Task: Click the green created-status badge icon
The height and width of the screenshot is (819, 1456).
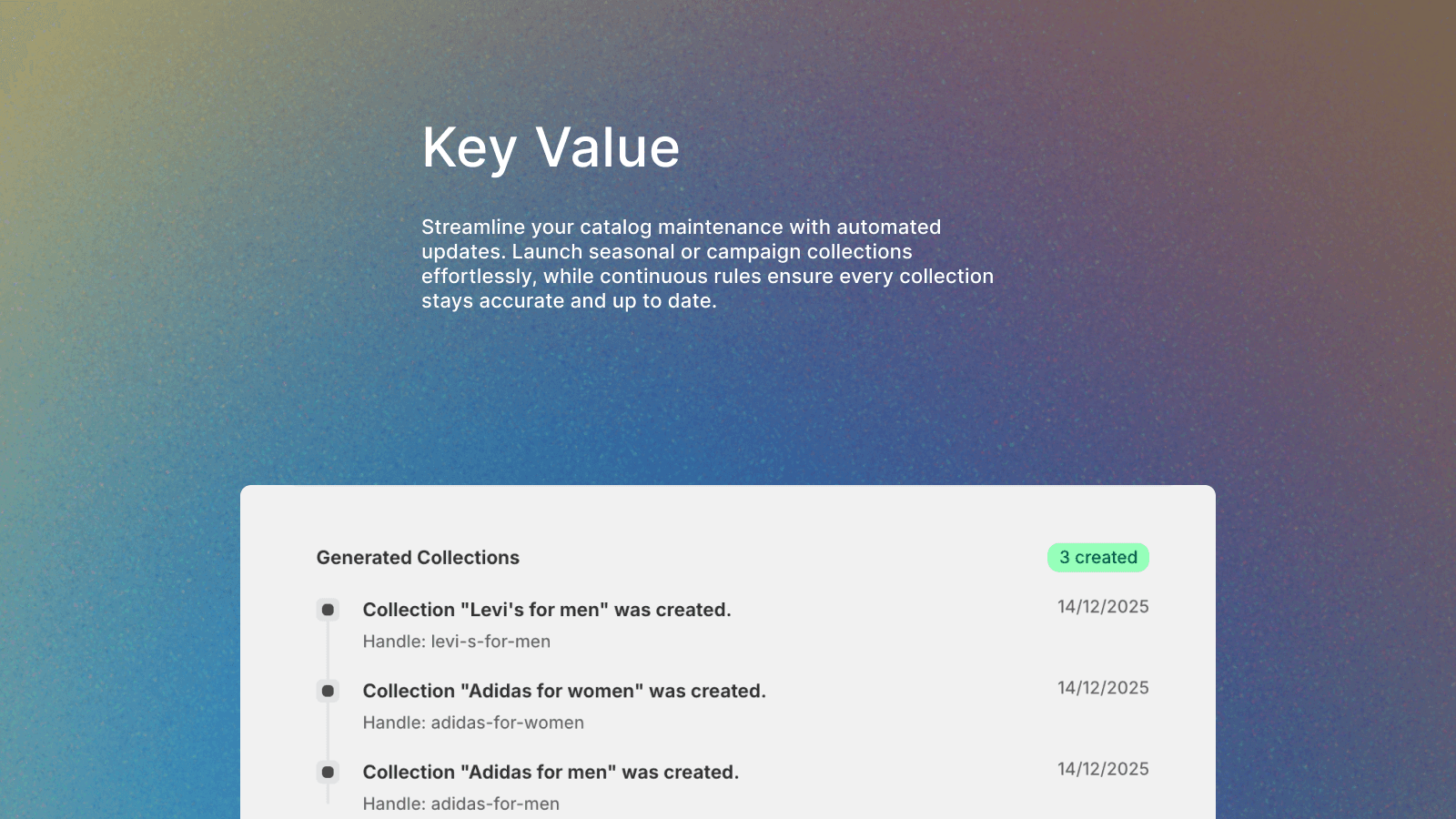Action: 1098,557
